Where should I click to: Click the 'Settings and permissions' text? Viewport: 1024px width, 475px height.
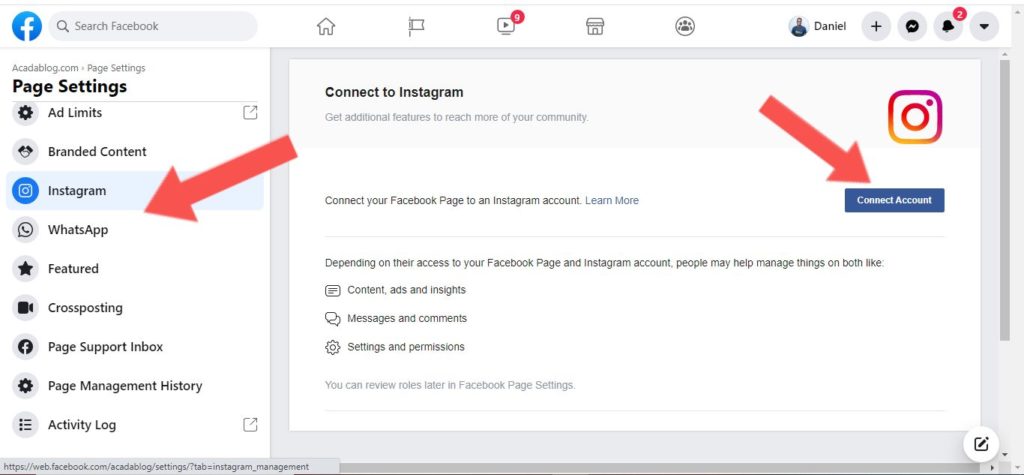(x=406, y=347)
